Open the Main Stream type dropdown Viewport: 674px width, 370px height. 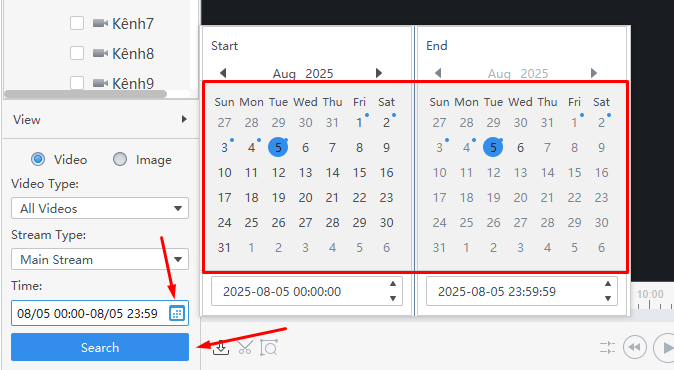coord(100,259)
